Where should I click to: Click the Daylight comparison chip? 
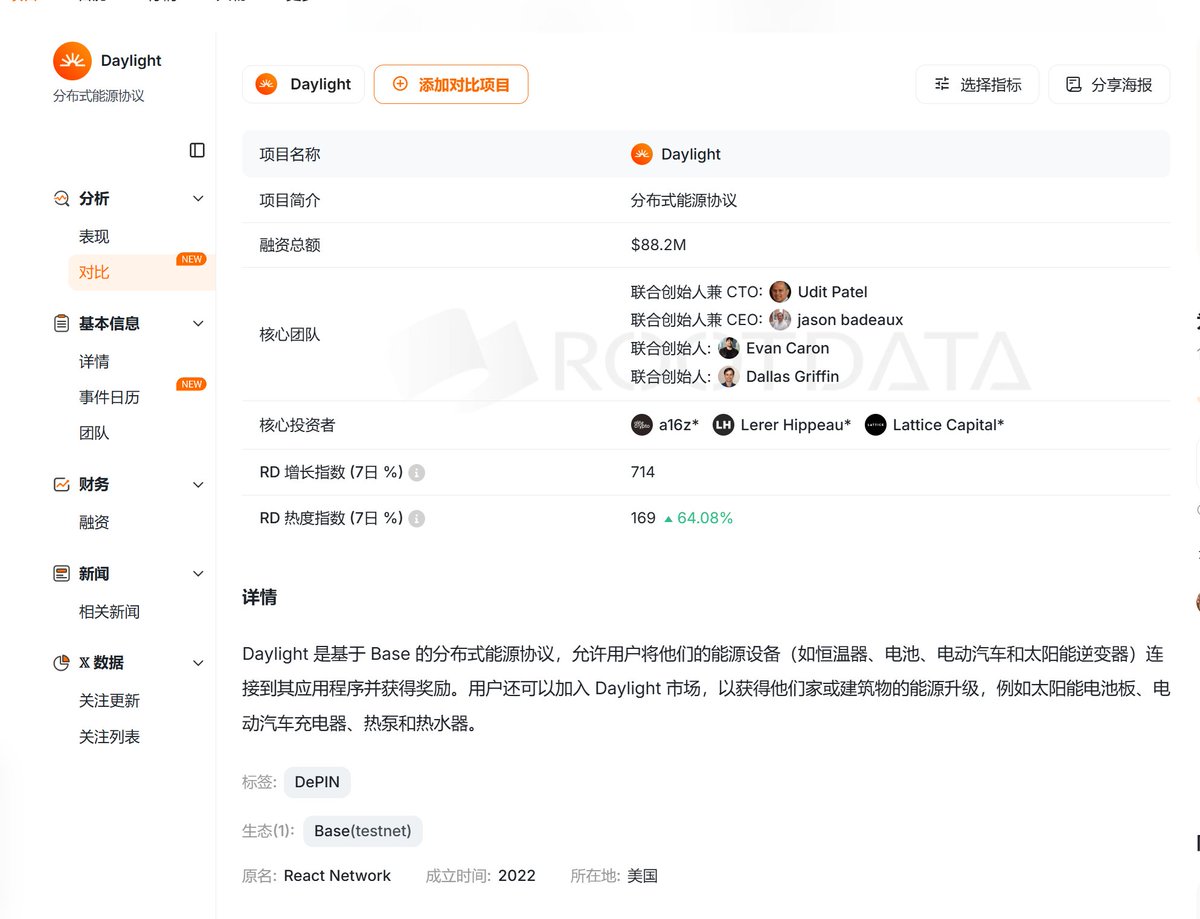(x=303, y=84)
